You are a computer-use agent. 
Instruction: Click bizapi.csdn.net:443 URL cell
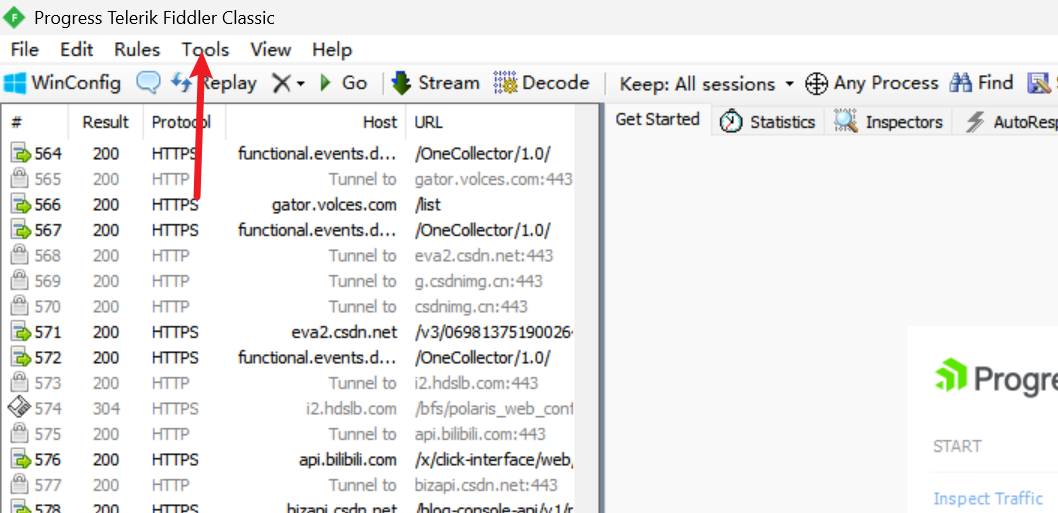pyautogui.click(x=486, y=485)
